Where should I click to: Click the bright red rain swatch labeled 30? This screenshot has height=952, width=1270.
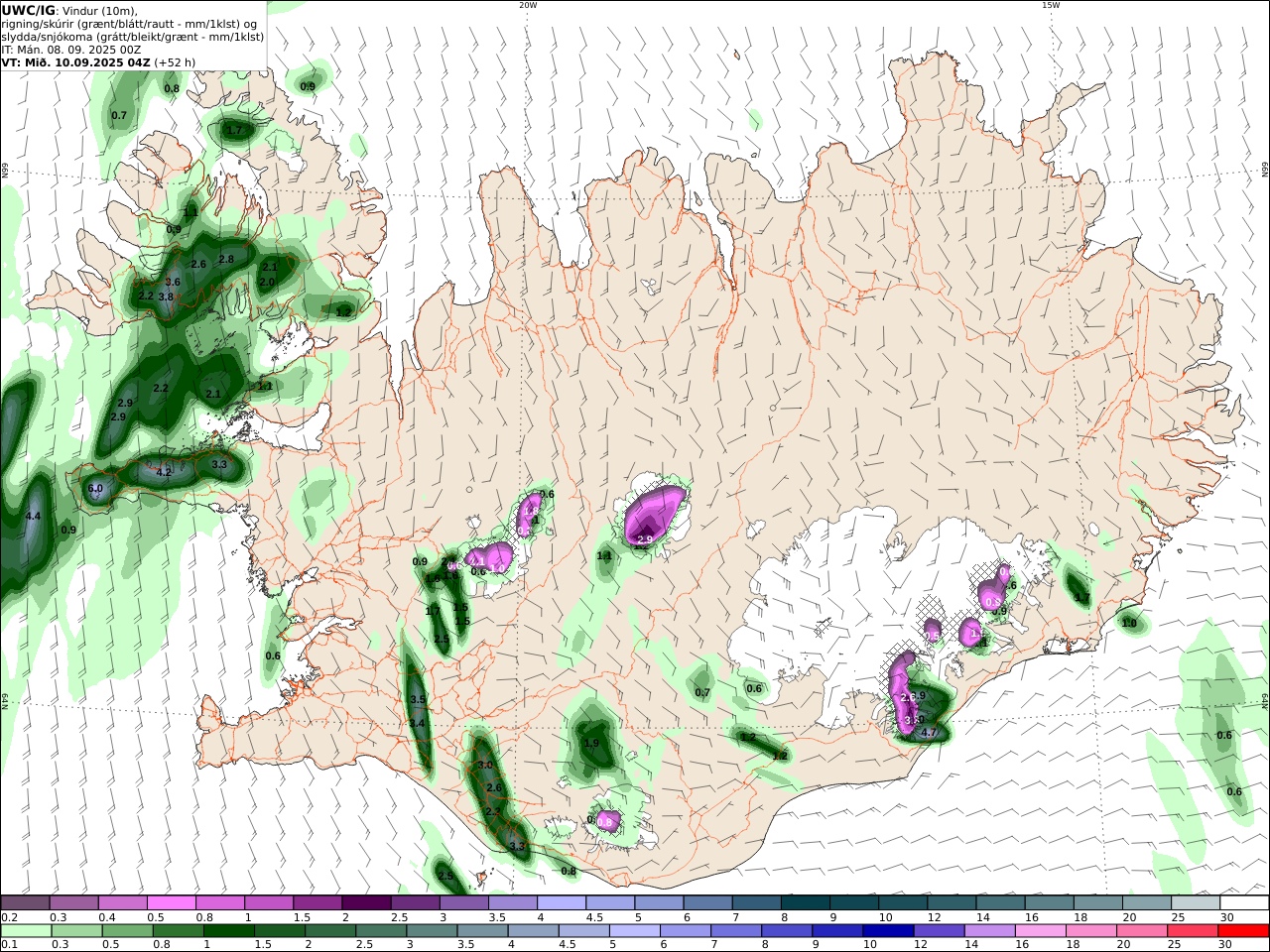point(1244,930)
